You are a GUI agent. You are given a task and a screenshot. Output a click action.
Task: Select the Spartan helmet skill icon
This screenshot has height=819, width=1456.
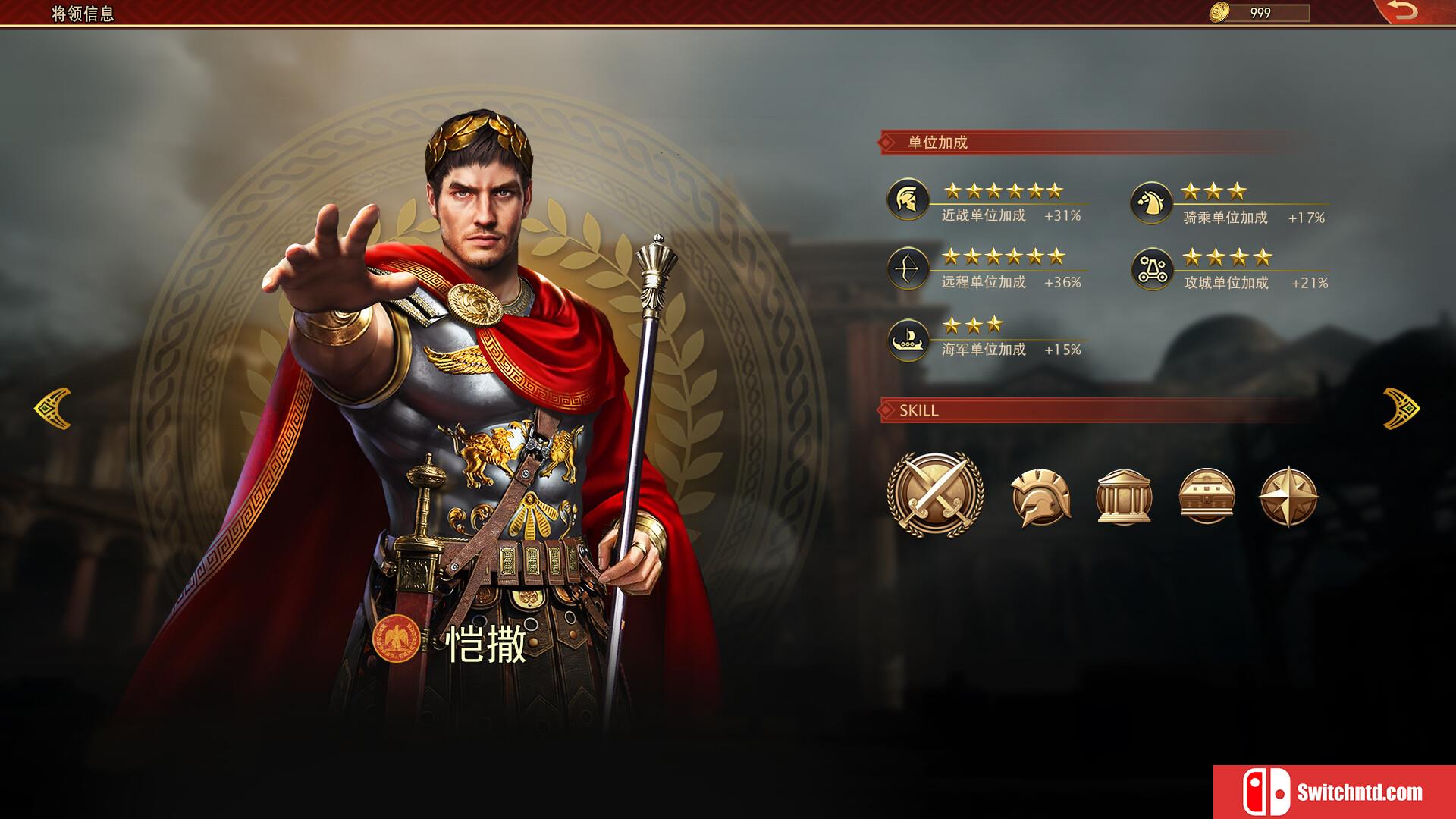pyautogui.click(x=1041, y=497)
